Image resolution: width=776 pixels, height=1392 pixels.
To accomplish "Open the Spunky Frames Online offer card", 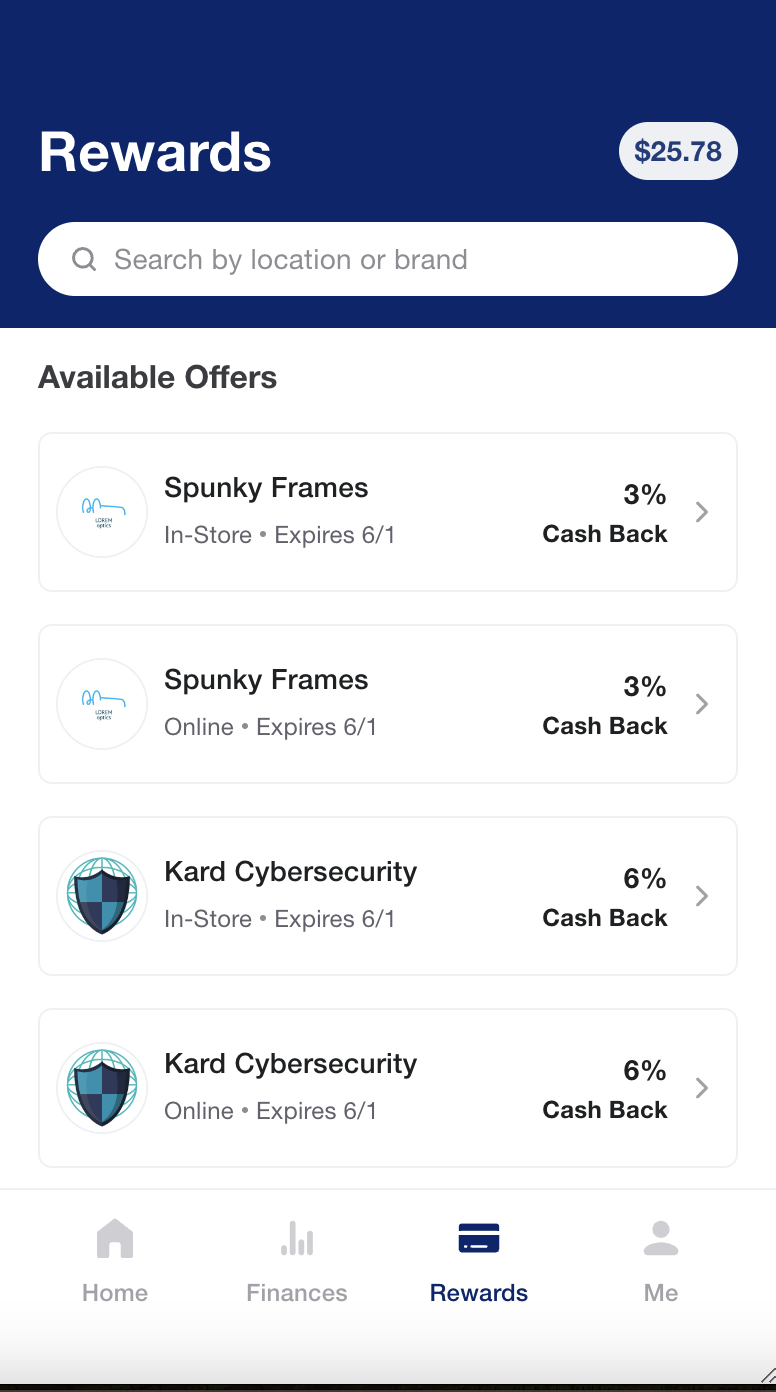I will point(388,704).
